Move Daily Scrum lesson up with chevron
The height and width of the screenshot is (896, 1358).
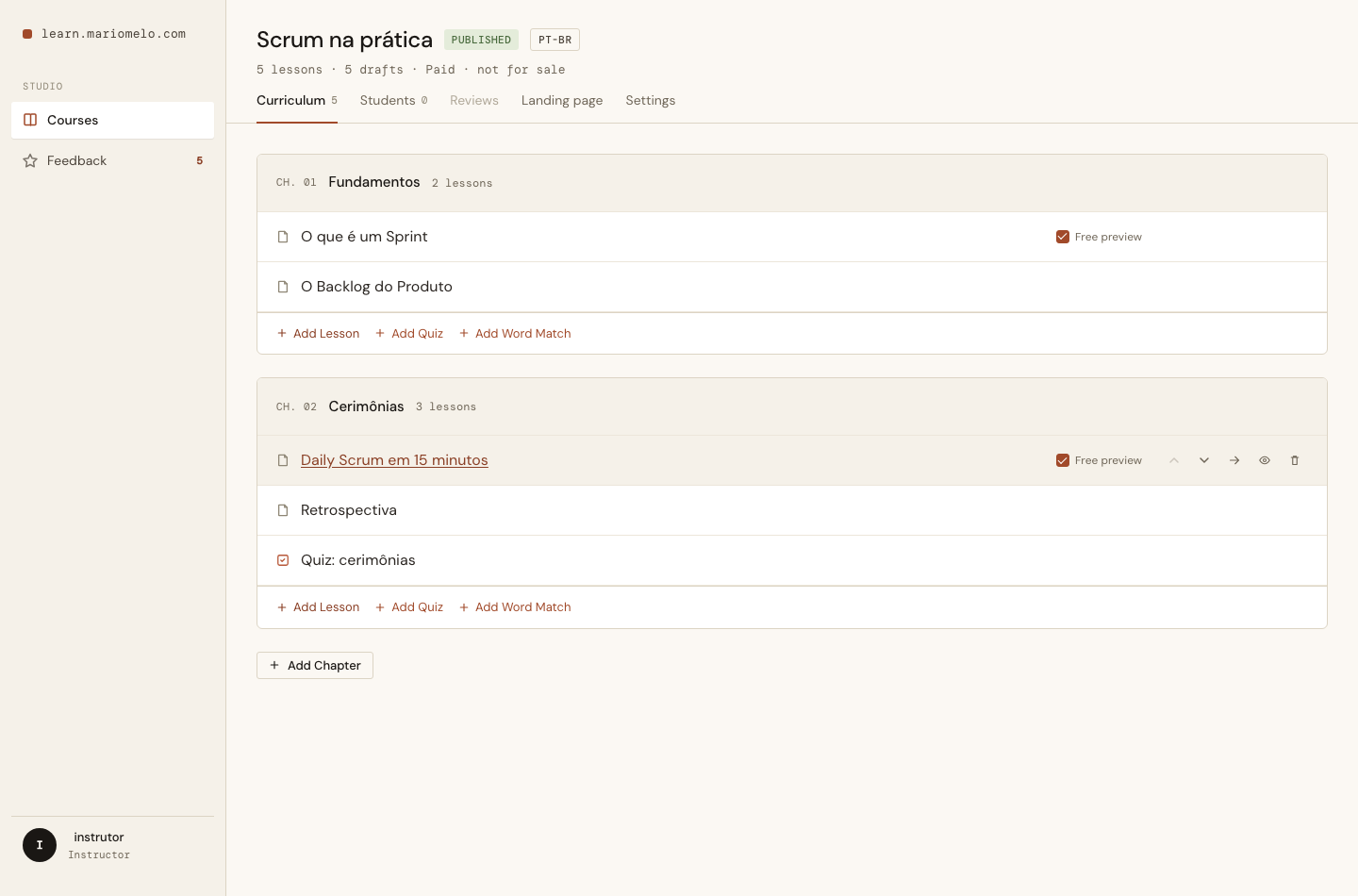[1174, 460]
